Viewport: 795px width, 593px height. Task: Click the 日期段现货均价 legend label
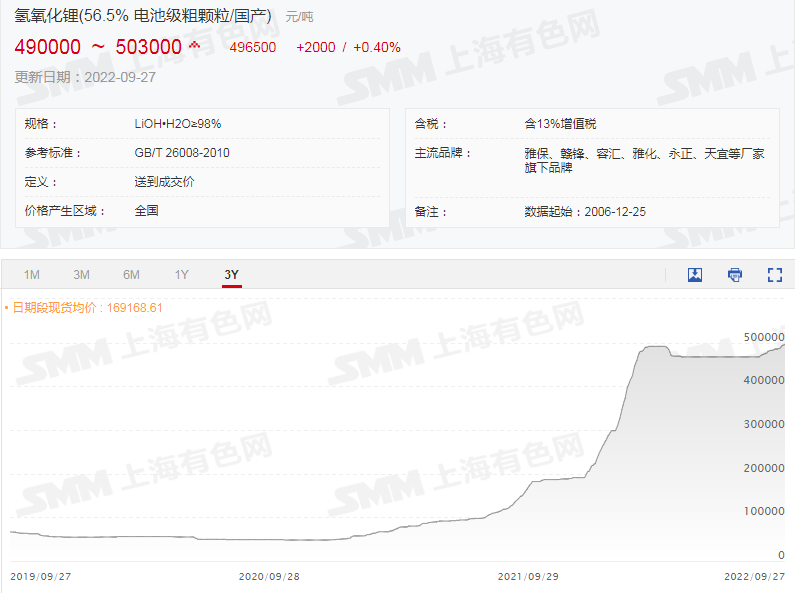tap(87, 307)
